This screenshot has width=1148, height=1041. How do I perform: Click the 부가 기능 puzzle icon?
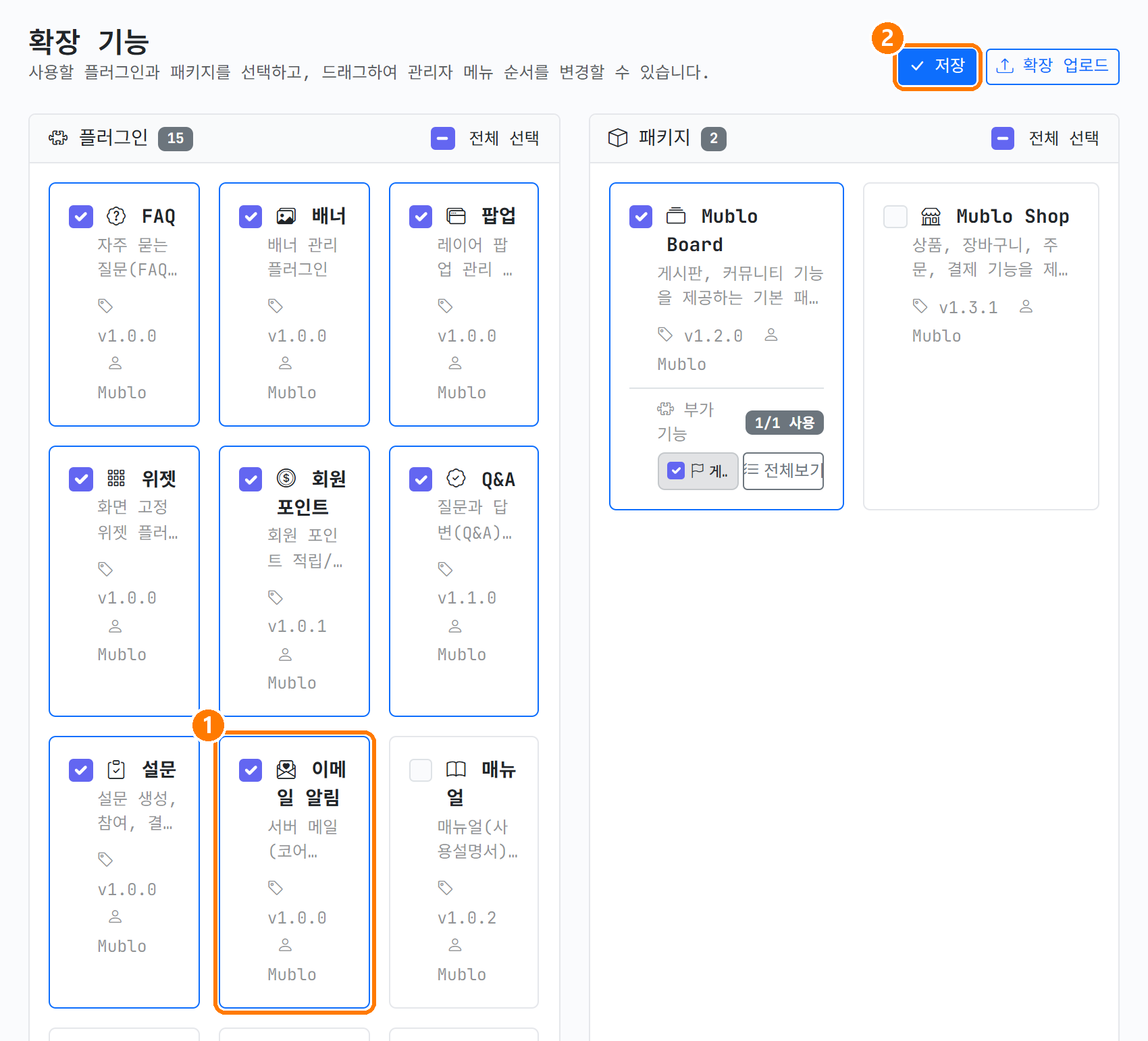pyautogui.click(x=665, y=408)
